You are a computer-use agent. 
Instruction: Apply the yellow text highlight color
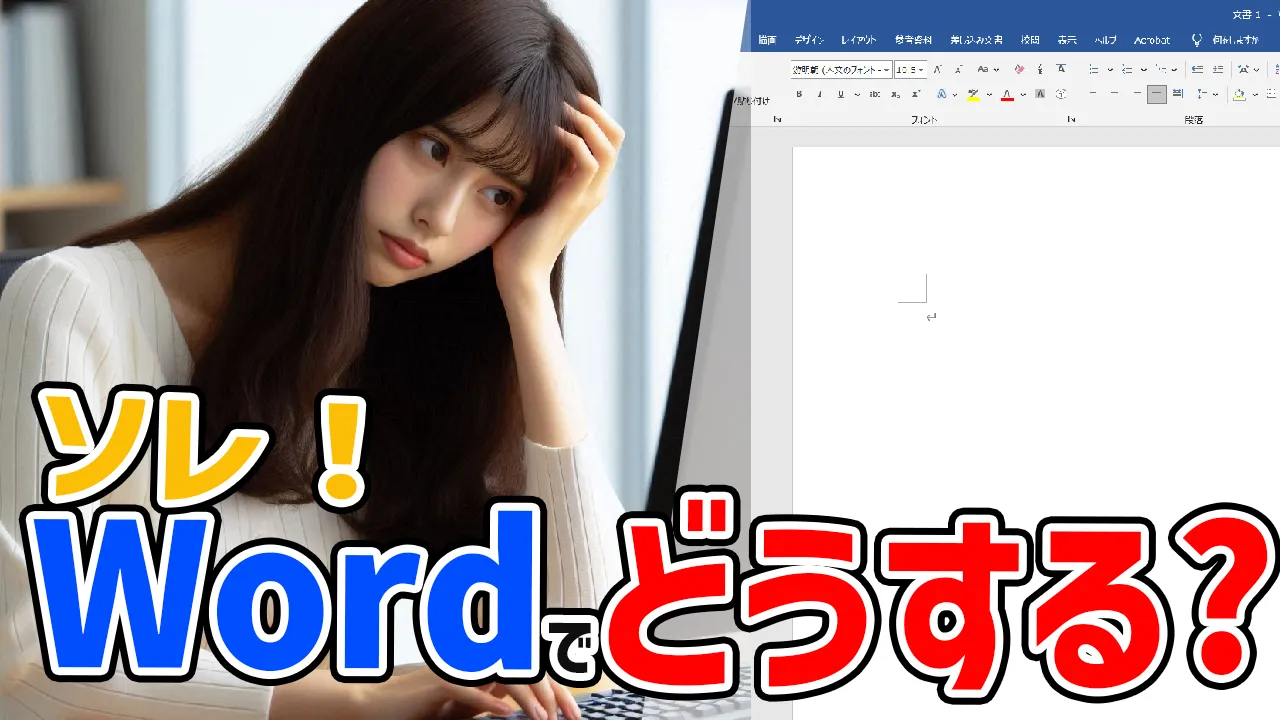coord(973,94)
